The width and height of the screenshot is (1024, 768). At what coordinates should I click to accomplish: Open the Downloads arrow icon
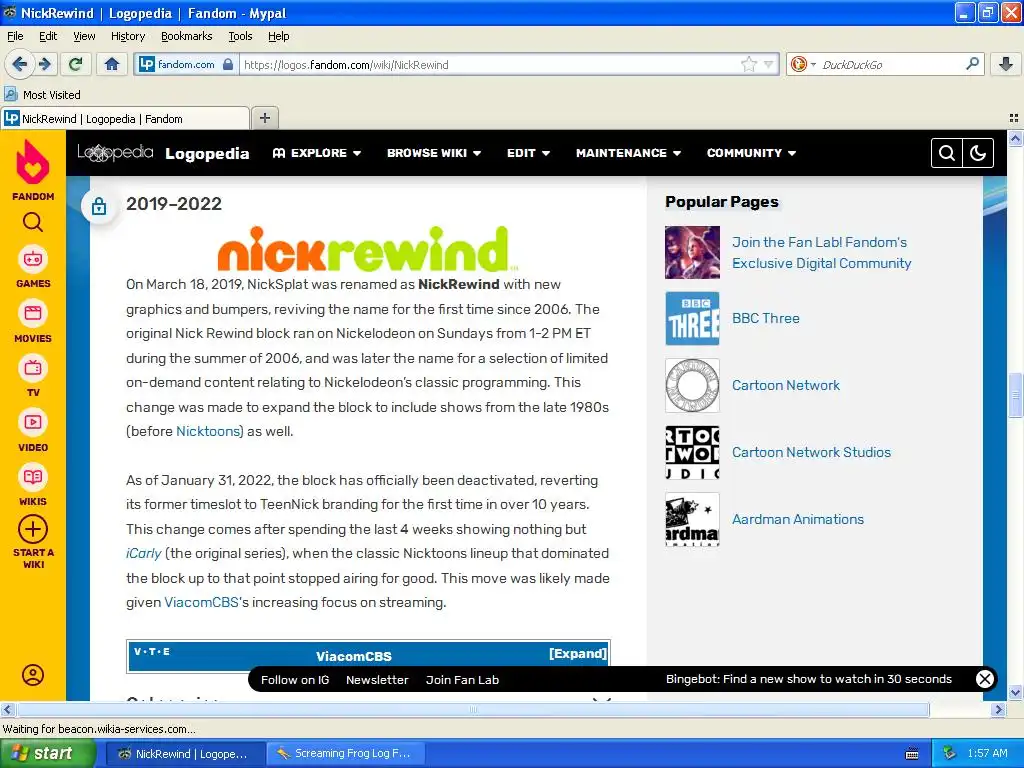coord(1006,64)
